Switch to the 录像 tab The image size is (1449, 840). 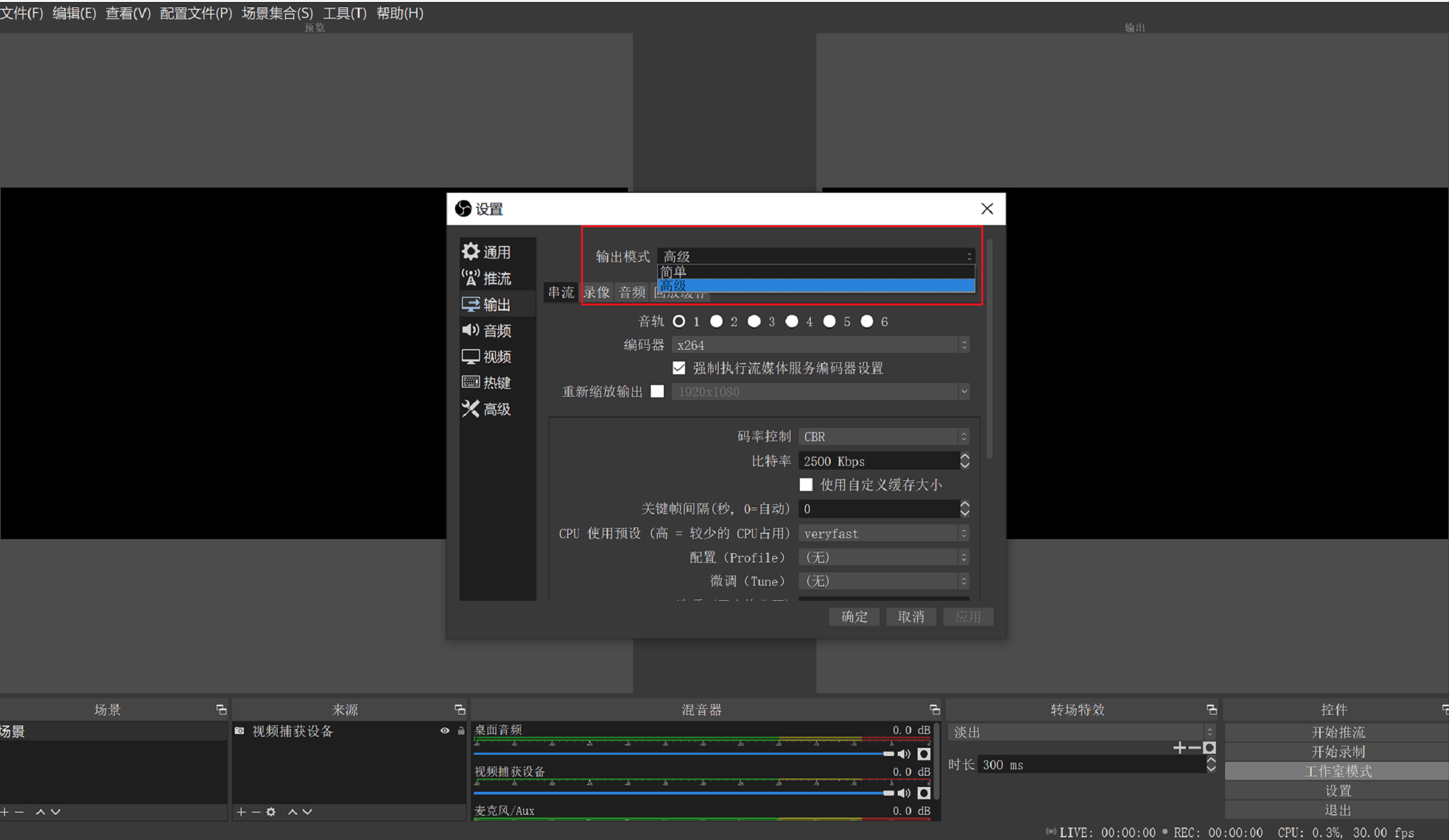click(x=596, y=292)
